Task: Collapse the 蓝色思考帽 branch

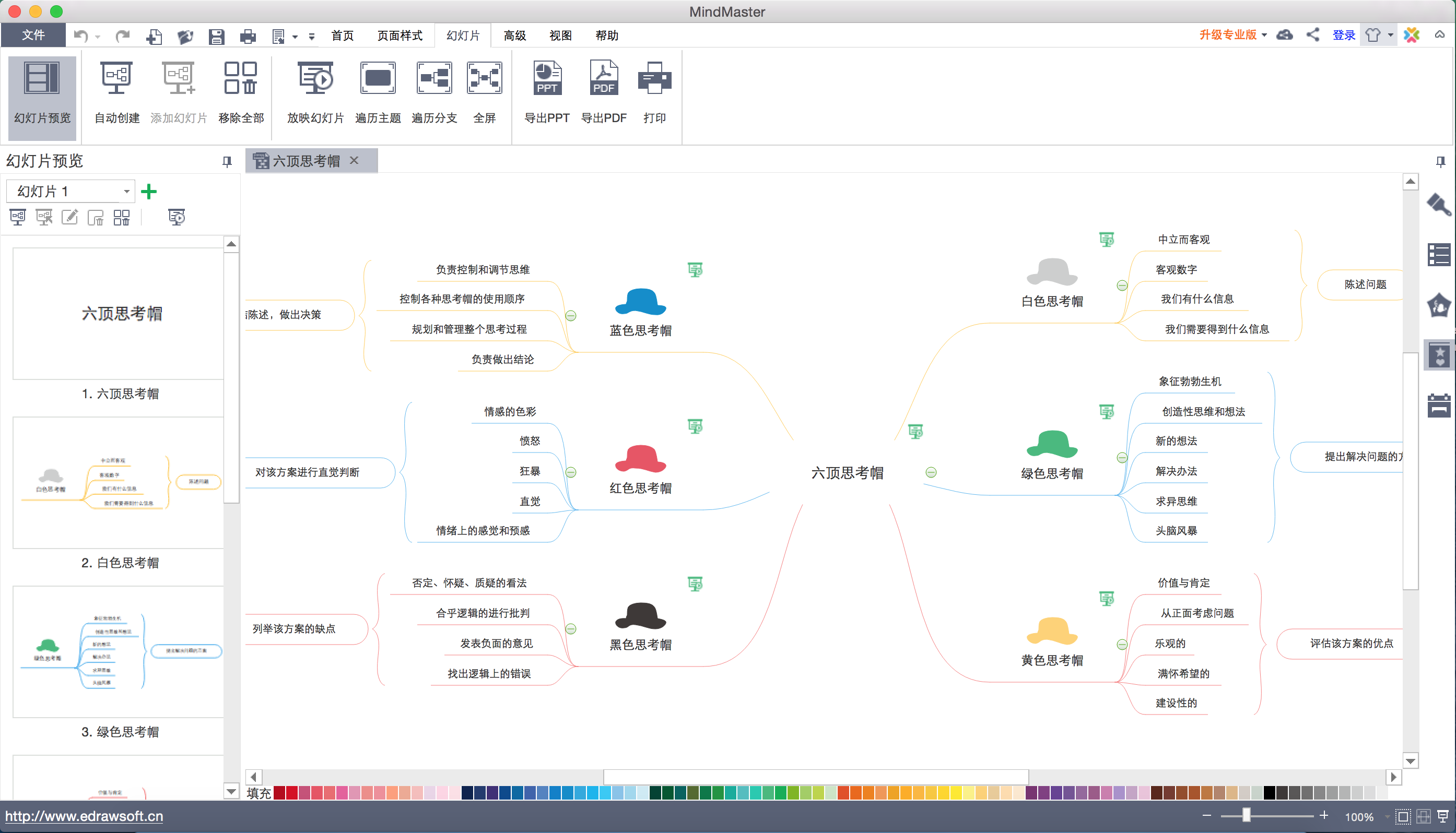Action: [x=571, y=315]
